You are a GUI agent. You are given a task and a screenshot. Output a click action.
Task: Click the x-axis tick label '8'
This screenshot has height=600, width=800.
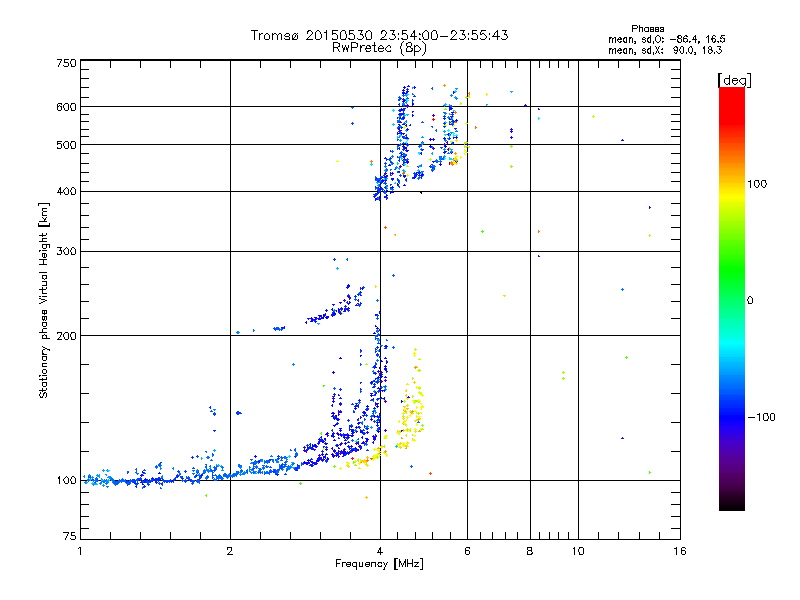[x=530, y=551]
